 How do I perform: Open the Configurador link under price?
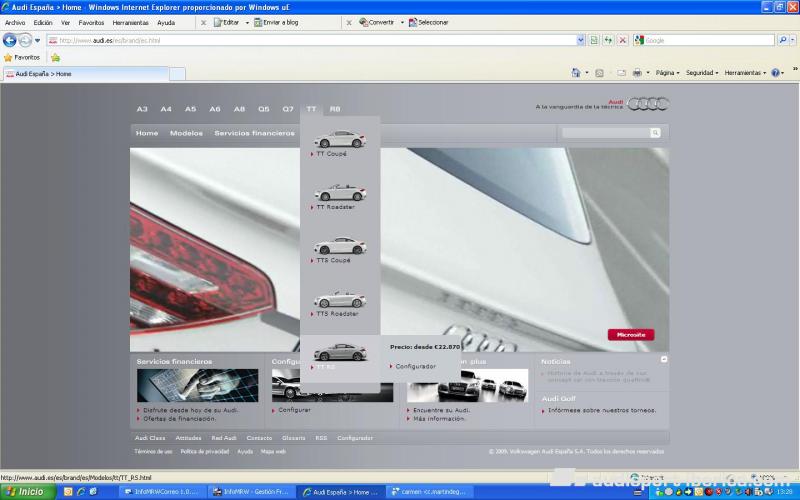(x=416, y=366)
